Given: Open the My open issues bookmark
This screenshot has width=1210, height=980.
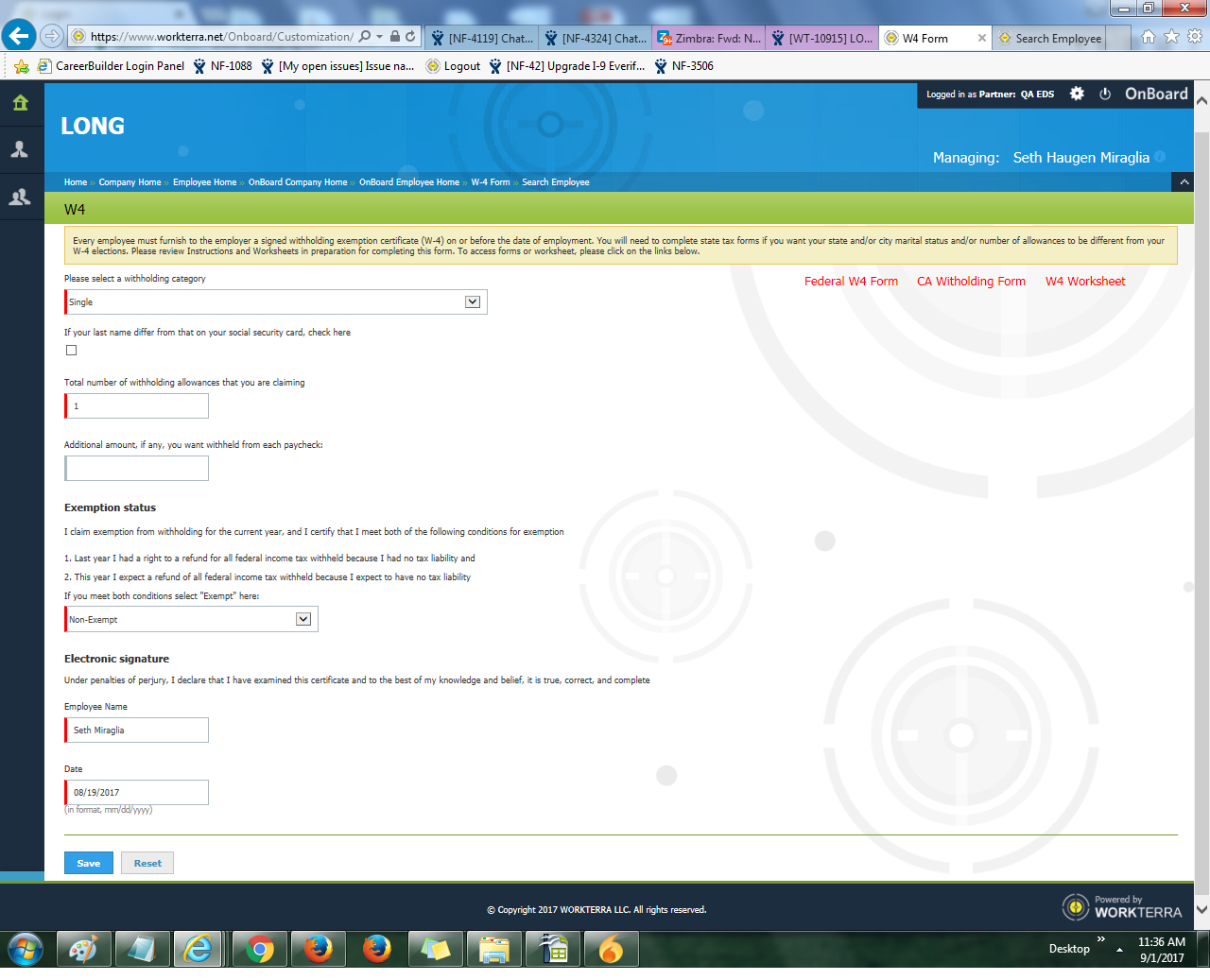Looking at the screenshot, I should (x=337, y=66).
